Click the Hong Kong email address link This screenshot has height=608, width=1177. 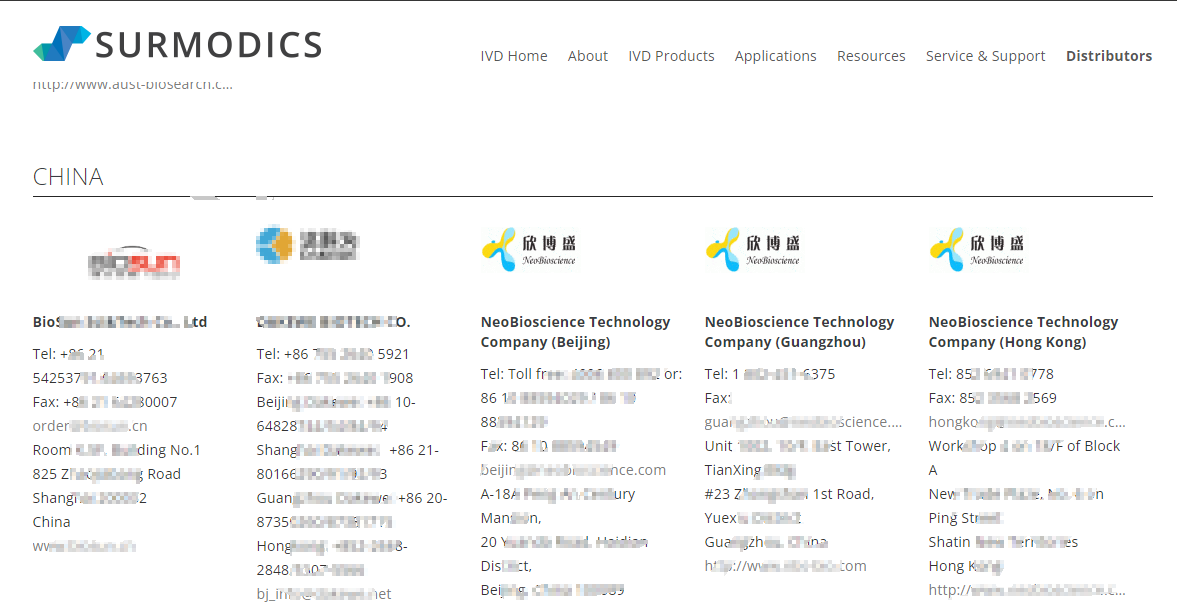(1027, 422)
